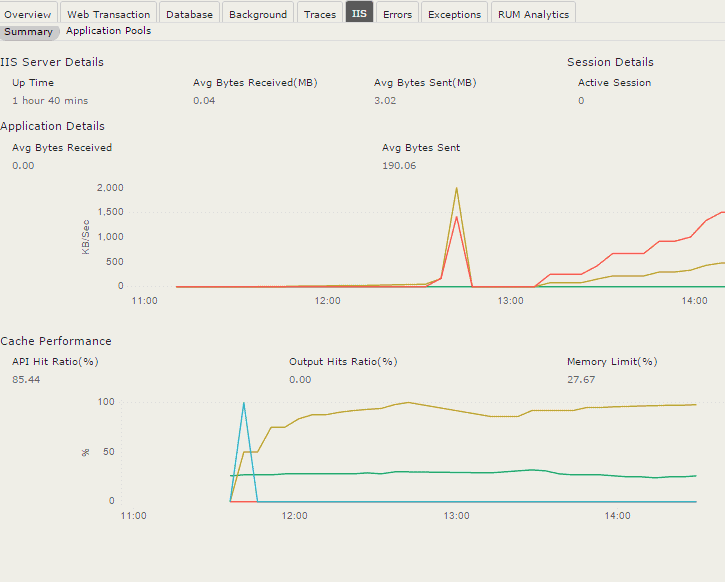Click the Memory Limit value 27.67
Image resolution: width=725 pixels, height=582 pixels.
(581, 380)
